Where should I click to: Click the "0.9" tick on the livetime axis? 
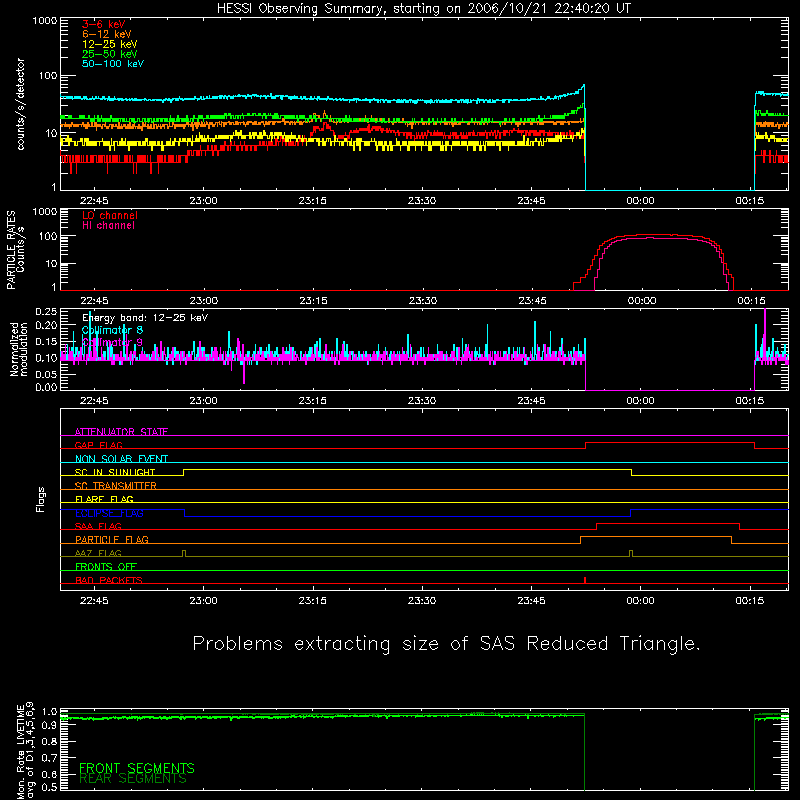49,726
